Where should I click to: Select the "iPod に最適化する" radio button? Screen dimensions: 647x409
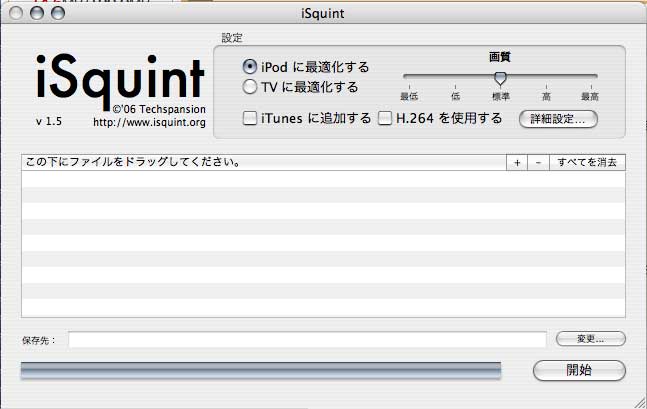pyautogui.click(x=250, y=67)
